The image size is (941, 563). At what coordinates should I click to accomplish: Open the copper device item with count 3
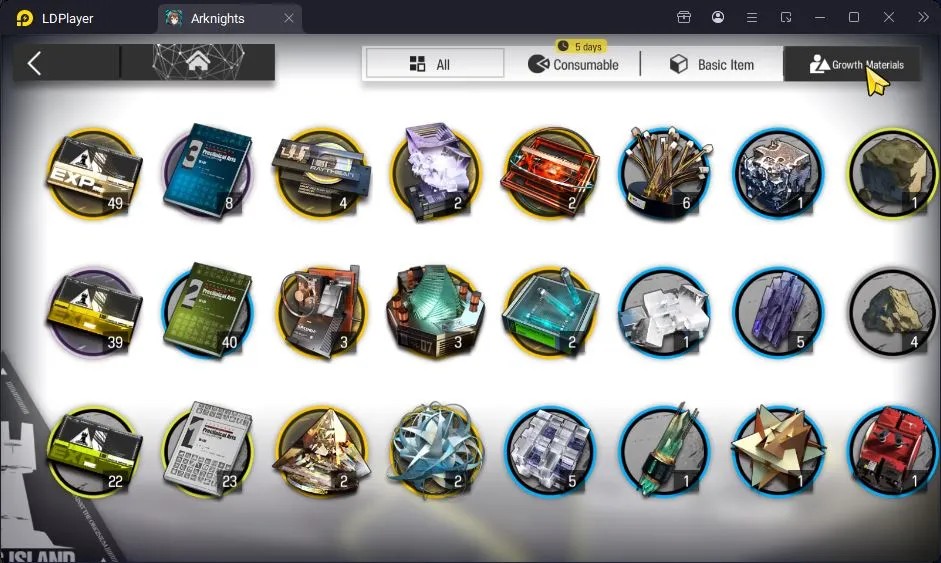click(321, 312)
